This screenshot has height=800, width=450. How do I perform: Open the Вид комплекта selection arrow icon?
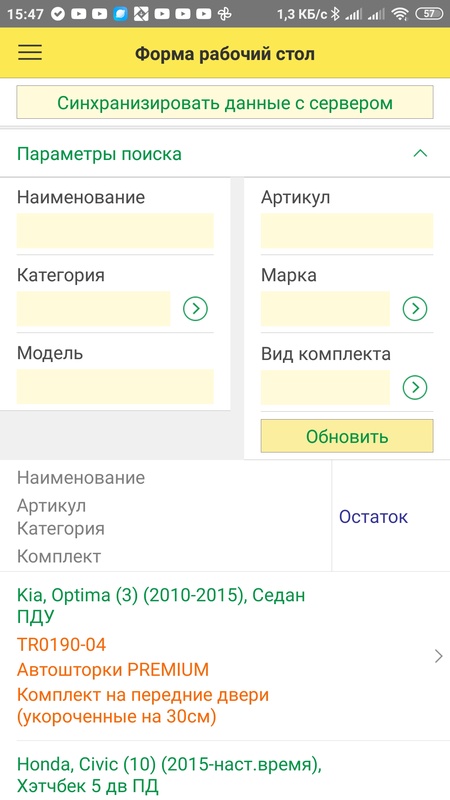click(415, 388)
